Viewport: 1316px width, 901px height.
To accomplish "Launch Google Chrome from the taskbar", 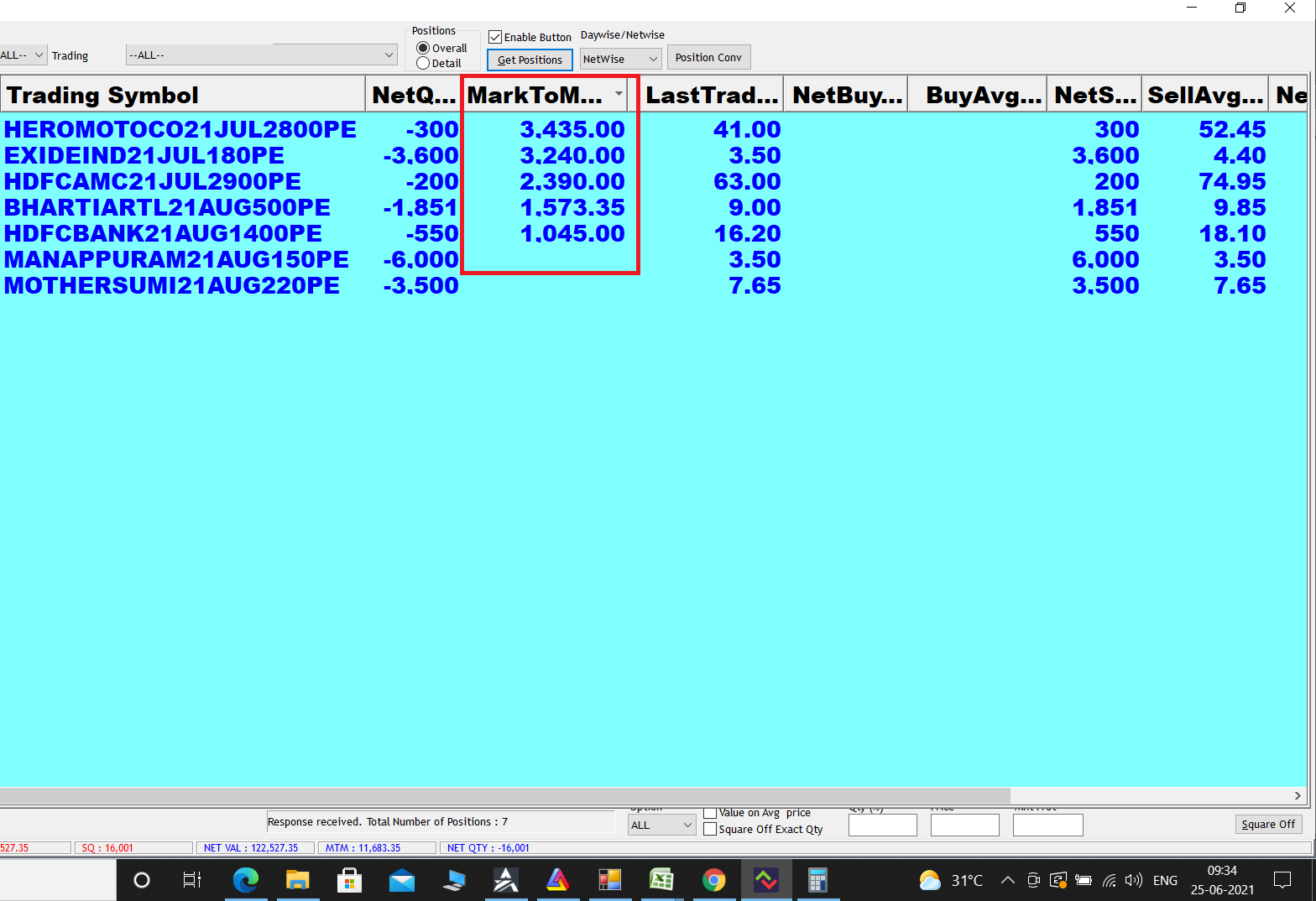I will tap(714, 880).
